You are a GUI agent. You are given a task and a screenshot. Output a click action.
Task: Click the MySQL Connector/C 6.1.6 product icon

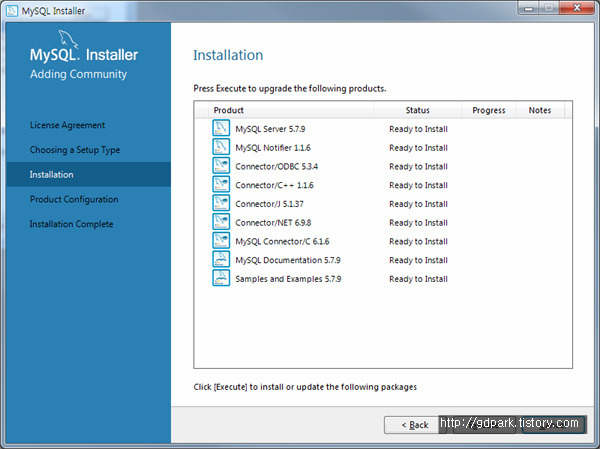click(x=221, y=240)
